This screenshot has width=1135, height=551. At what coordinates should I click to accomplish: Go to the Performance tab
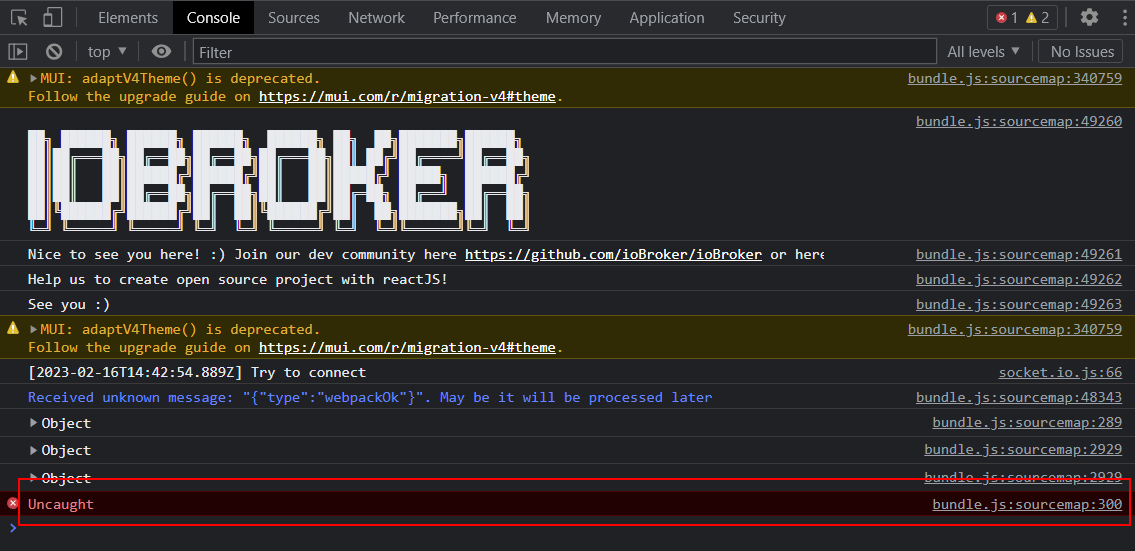click(475, 17)
